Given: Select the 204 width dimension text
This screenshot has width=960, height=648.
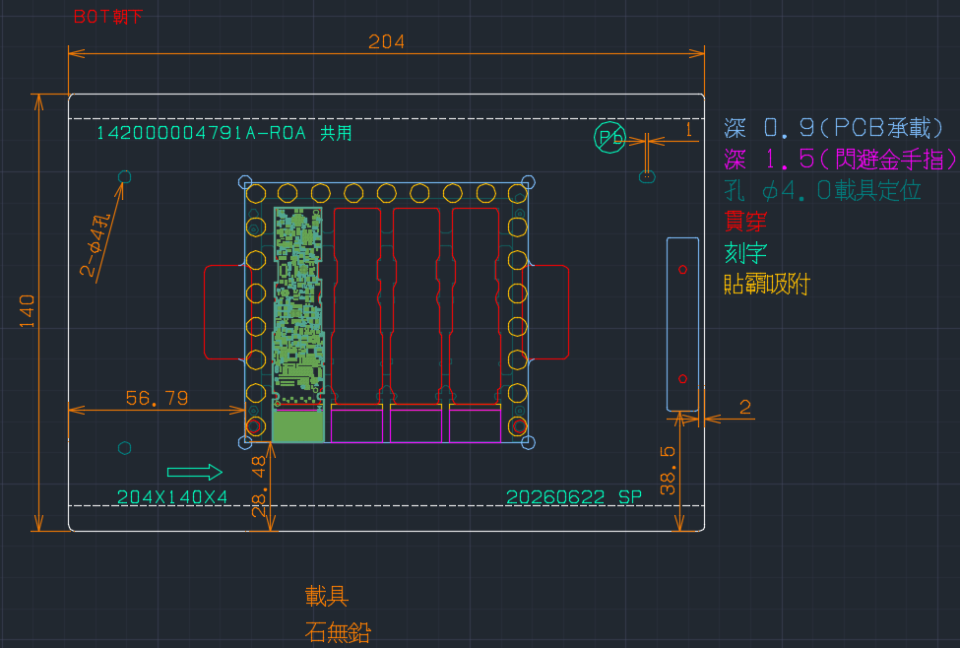Looking at the screenshot, I should point(386,42).
